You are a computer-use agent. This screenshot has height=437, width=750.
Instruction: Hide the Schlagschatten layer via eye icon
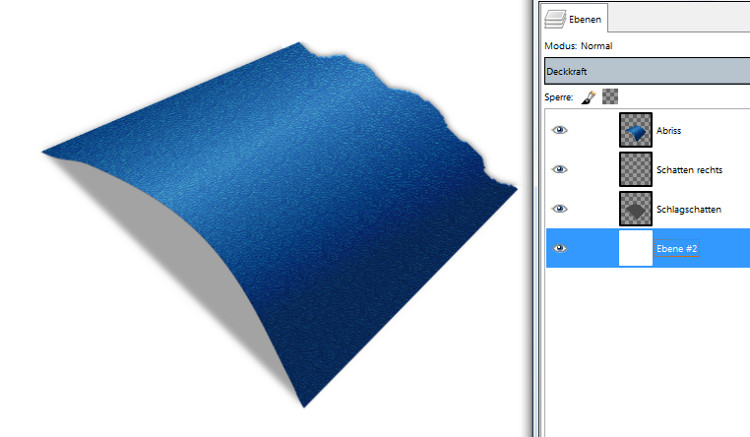pos(560,208)
